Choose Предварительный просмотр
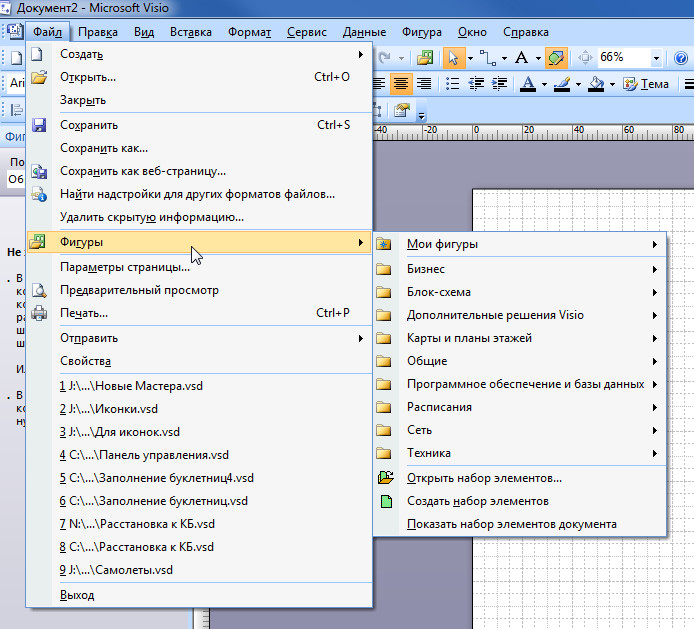The width and height of the screenshot is (695, 629). tap(199, 290)
